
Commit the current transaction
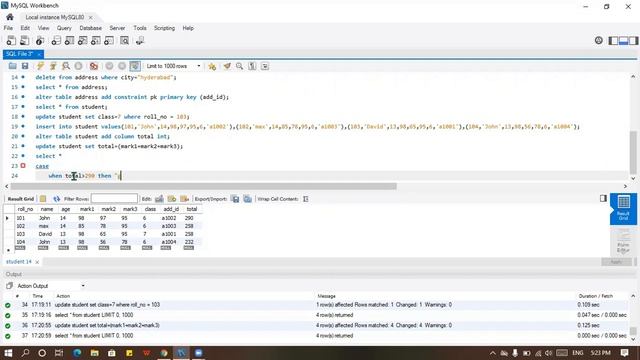click(109, 66)
